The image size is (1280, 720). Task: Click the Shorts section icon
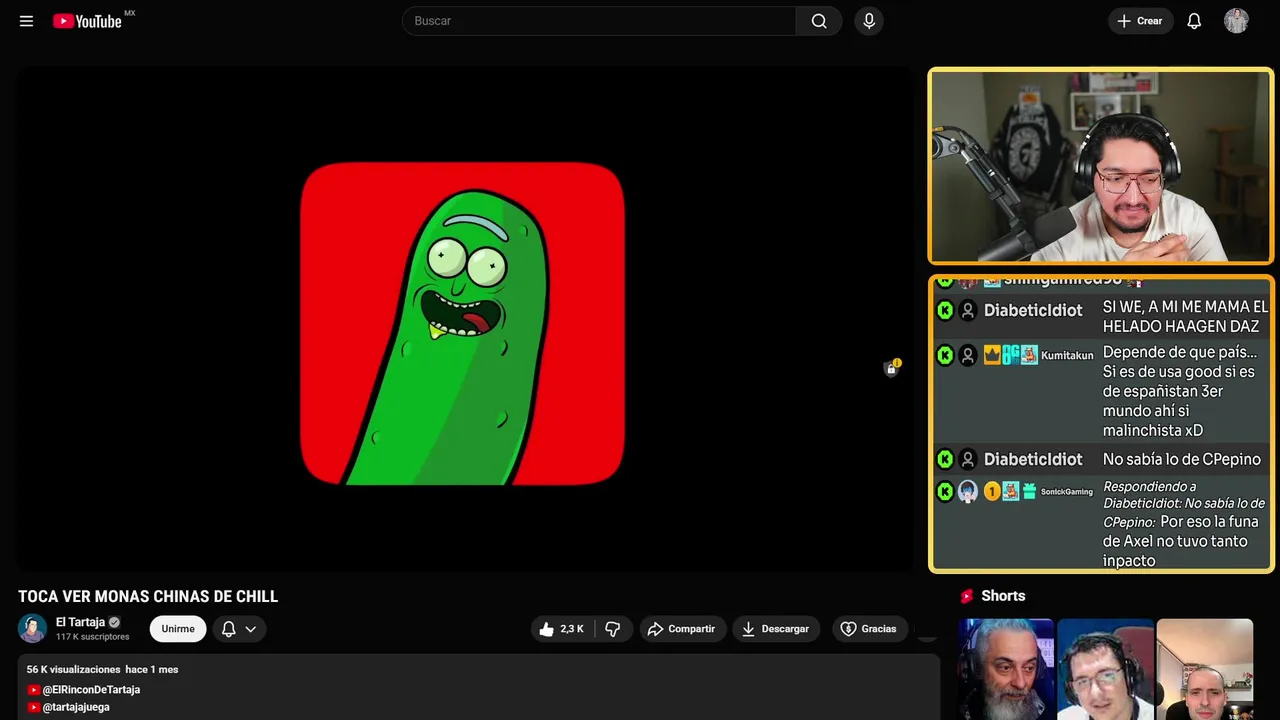point(967,596)
